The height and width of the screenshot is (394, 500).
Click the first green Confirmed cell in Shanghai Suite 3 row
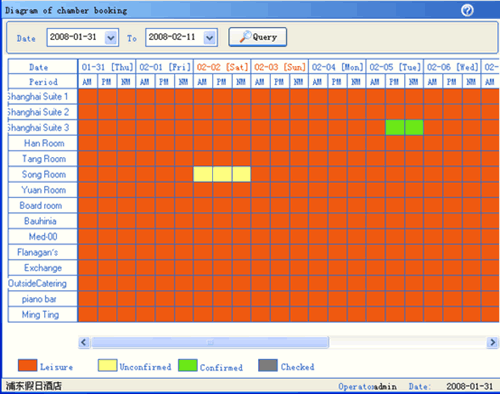(x=395, y=127)
